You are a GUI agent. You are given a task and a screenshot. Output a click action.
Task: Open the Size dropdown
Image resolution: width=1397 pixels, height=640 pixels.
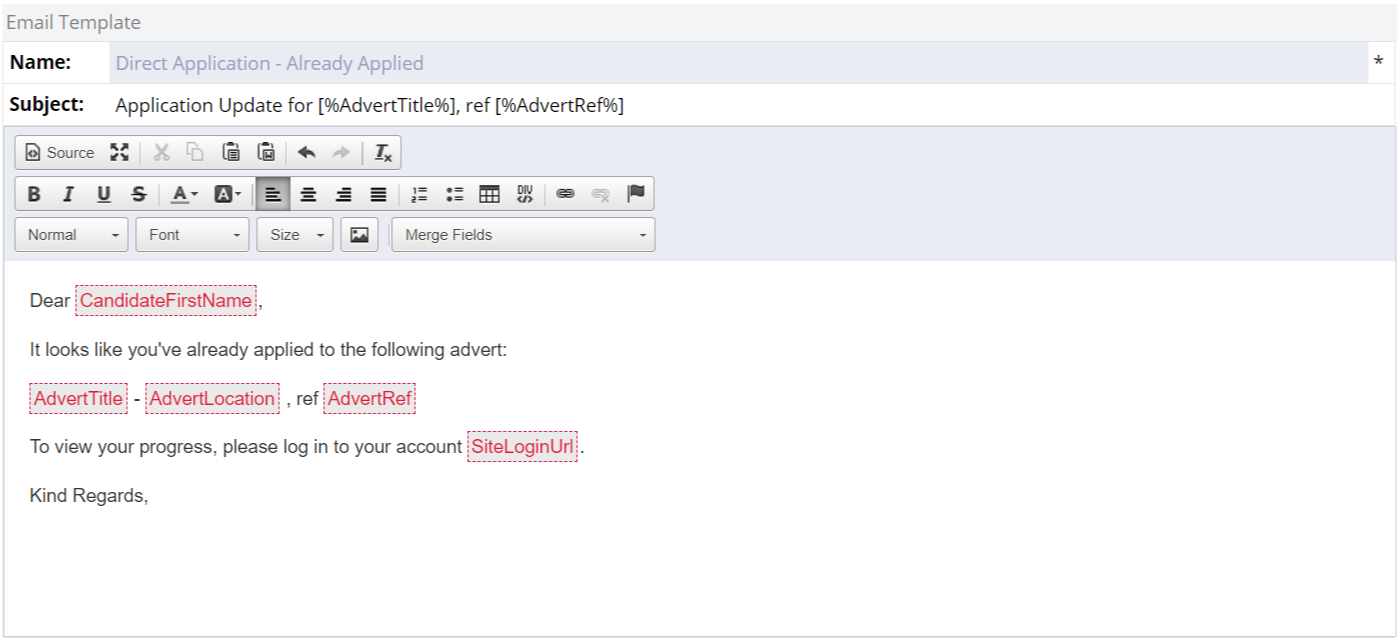coord(295,235)
